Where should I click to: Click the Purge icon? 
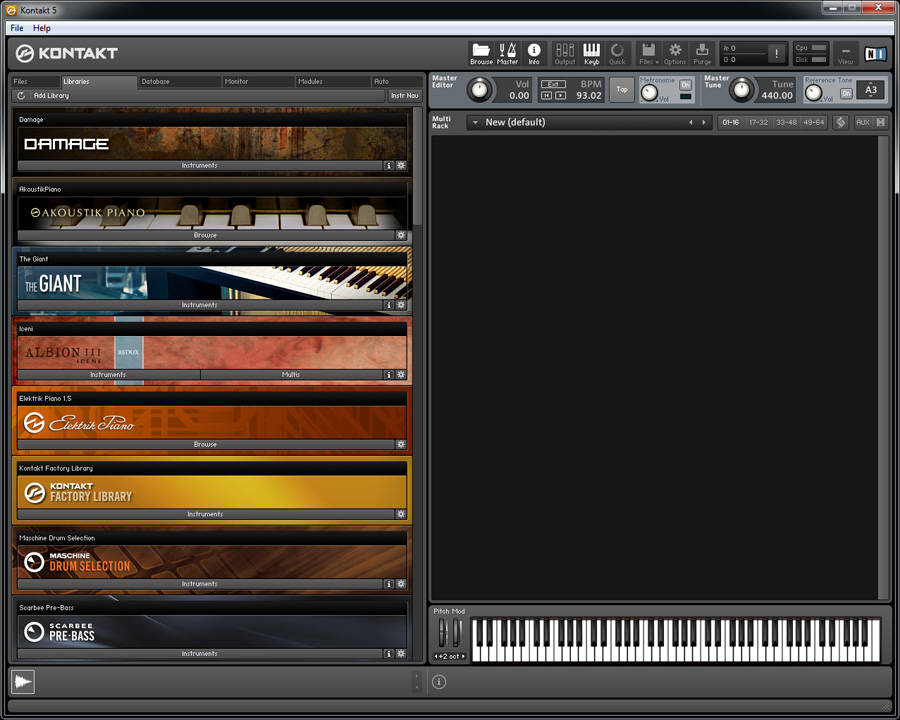[702, 52]
